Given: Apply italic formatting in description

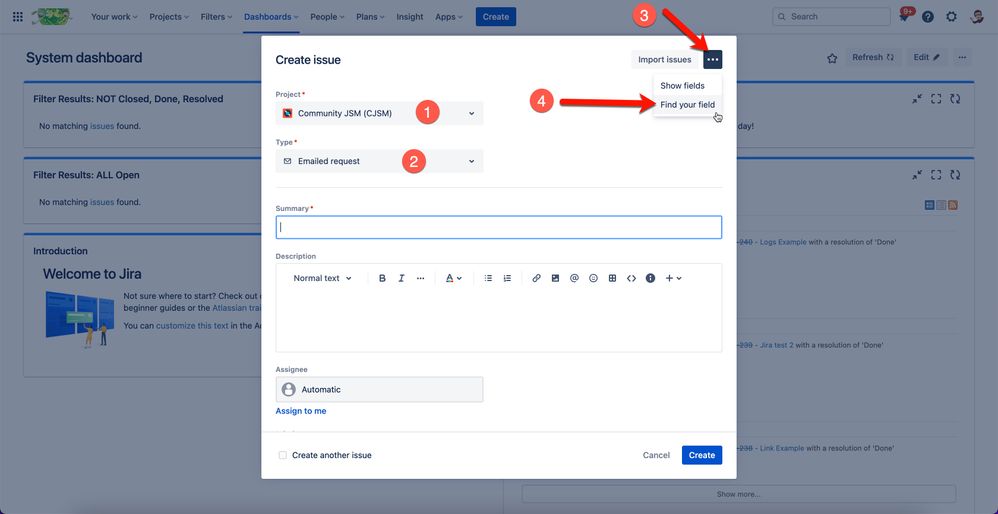Looking at the screenshot, I should click(x=402, y=278).
